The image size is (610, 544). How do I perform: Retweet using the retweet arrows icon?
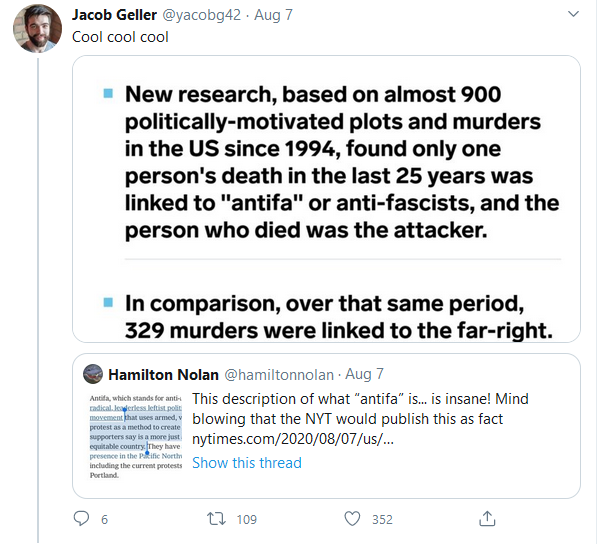click(216, 519)
